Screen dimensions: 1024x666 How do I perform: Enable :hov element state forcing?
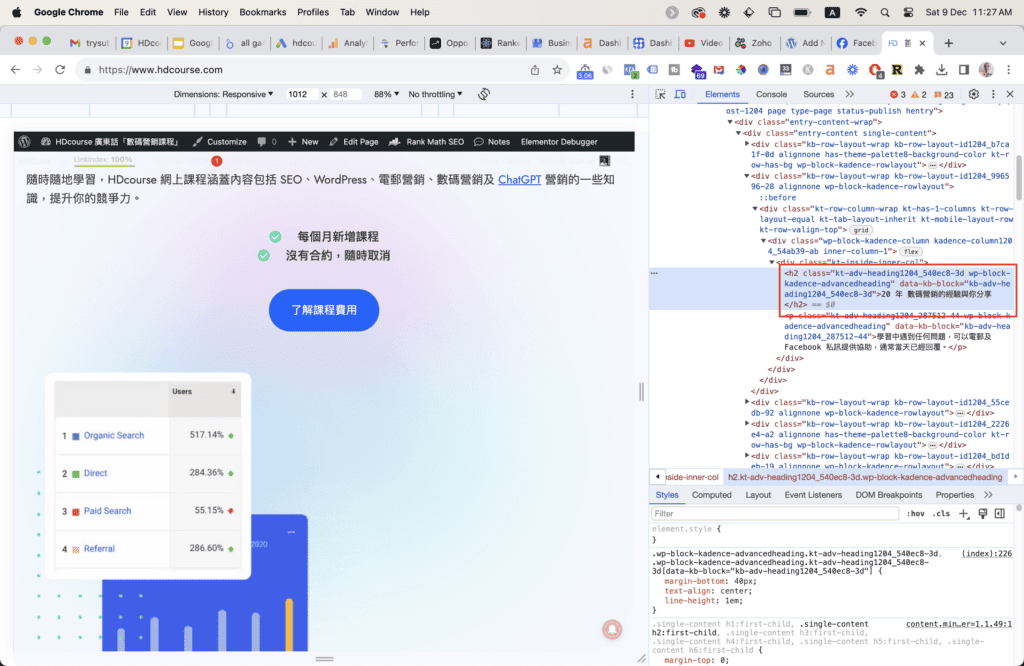(916, 513)
